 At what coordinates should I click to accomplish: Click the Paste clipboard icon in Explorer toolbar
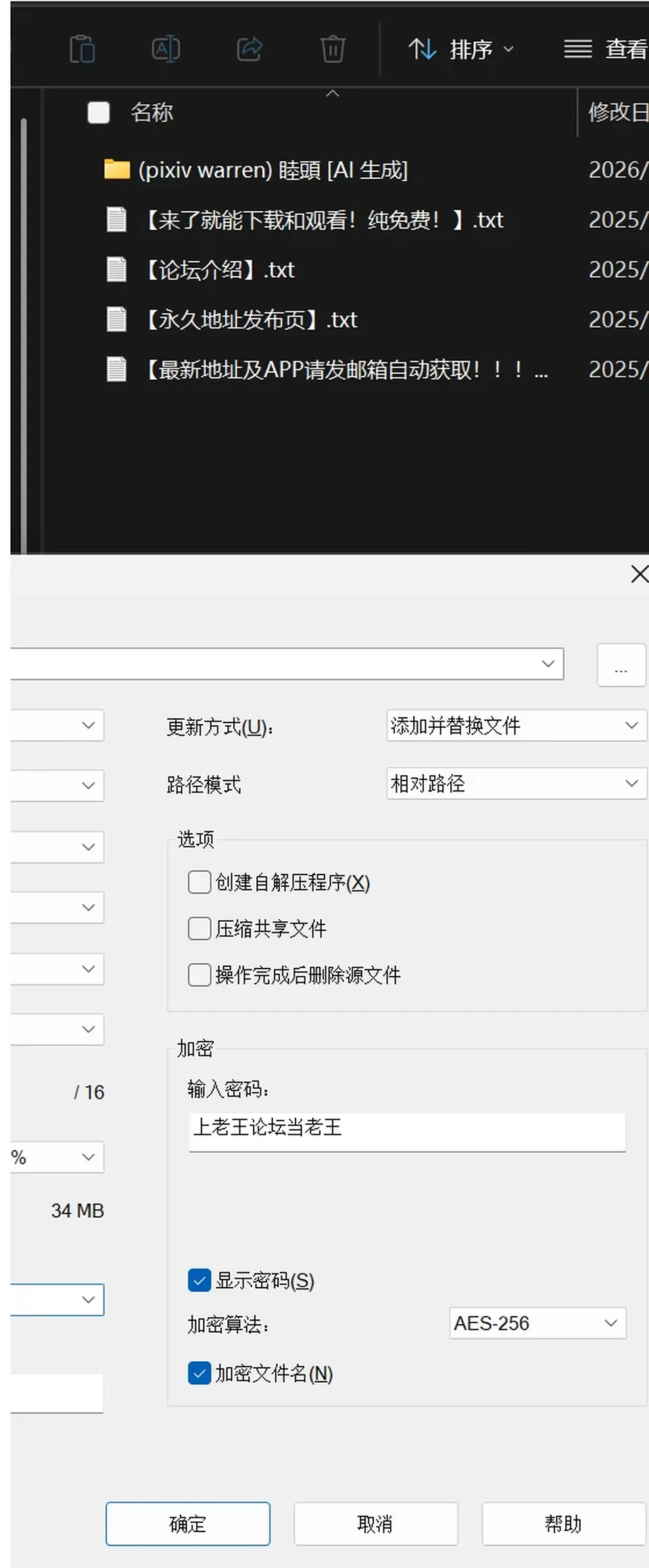pos(82,49)
